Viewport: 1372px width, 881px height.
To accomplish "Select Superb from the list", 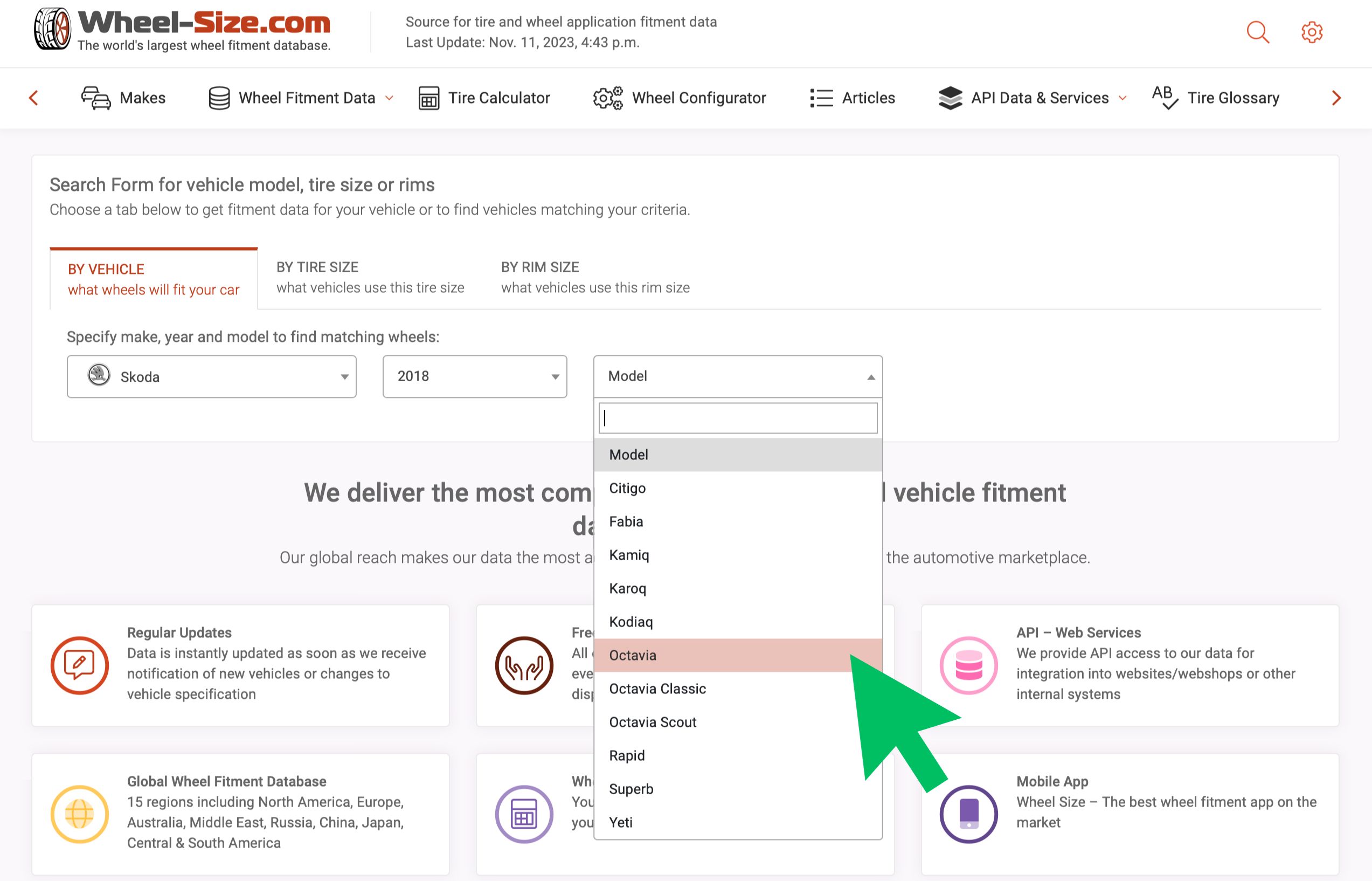I will click(x=737, y=789).
